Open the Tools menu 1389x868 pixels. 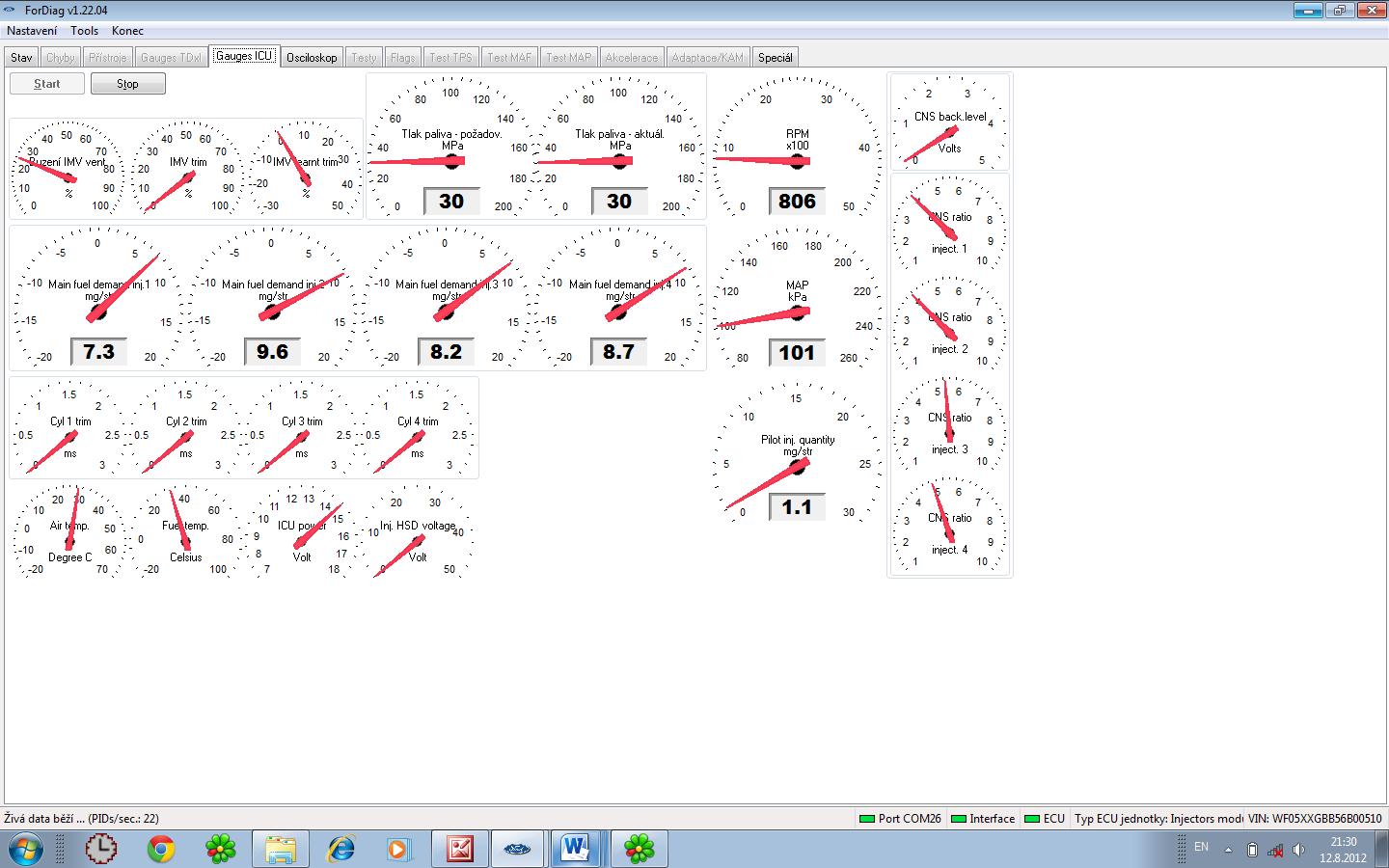(x=84, y=31)
